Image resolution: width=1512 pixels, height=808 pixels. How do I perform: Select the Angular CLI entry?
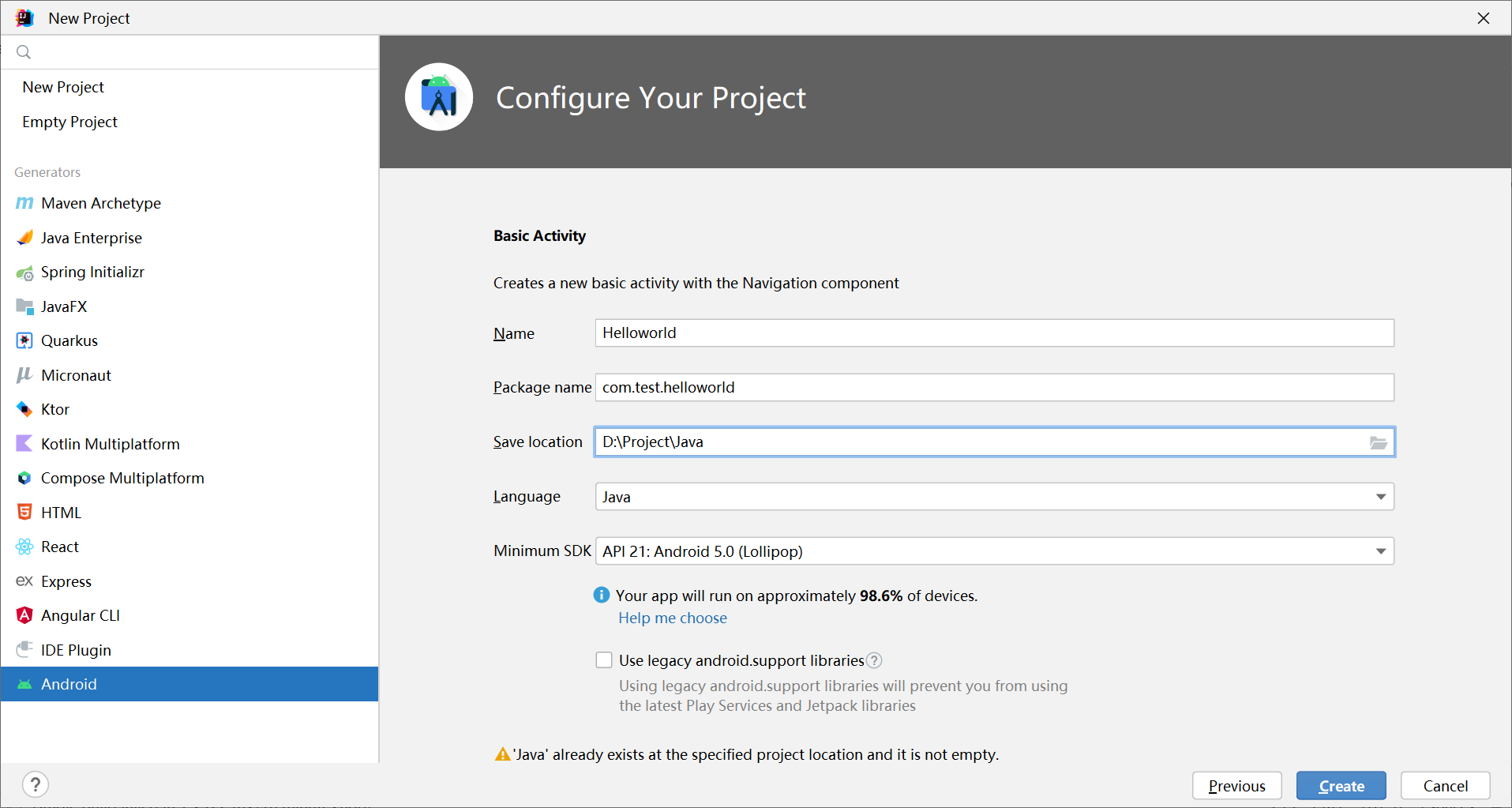pos(189,615)
